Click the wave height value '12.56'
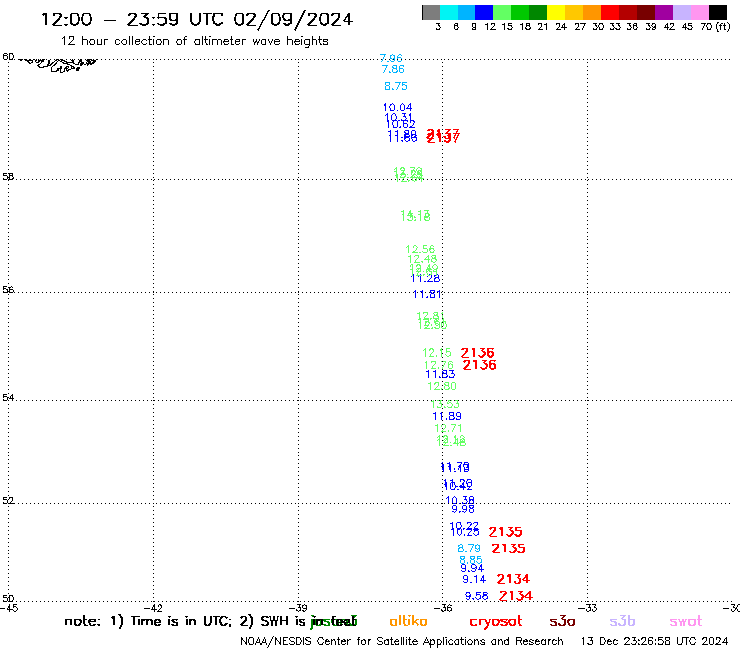The width and height of the screenshot is (740, 650). click(420, 249)
